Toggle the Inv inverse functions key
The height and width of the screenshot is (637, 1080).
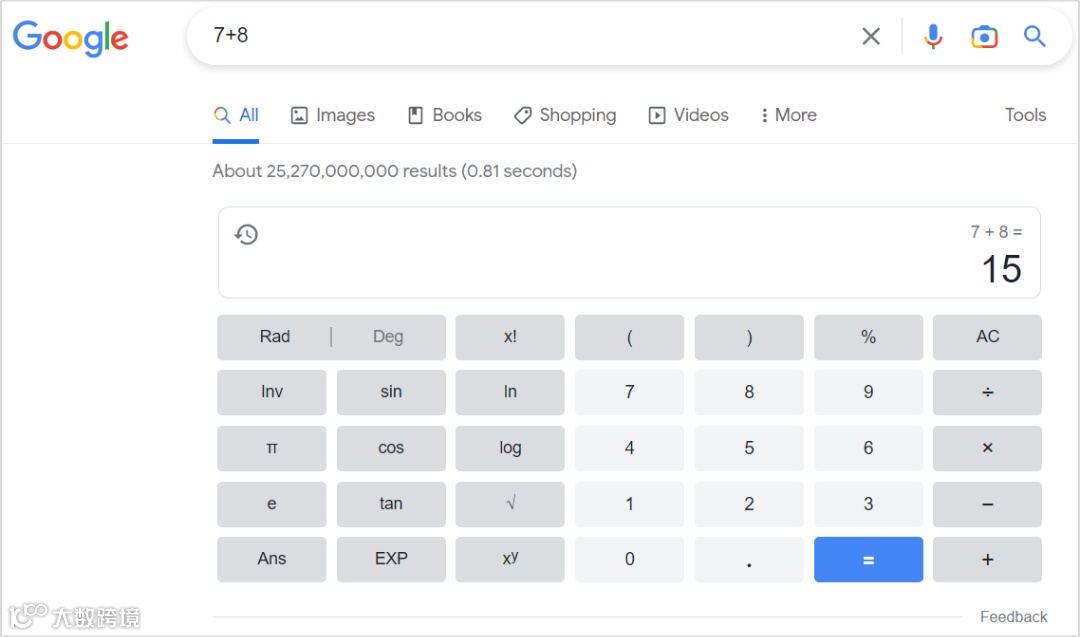[x=272, y=392]
